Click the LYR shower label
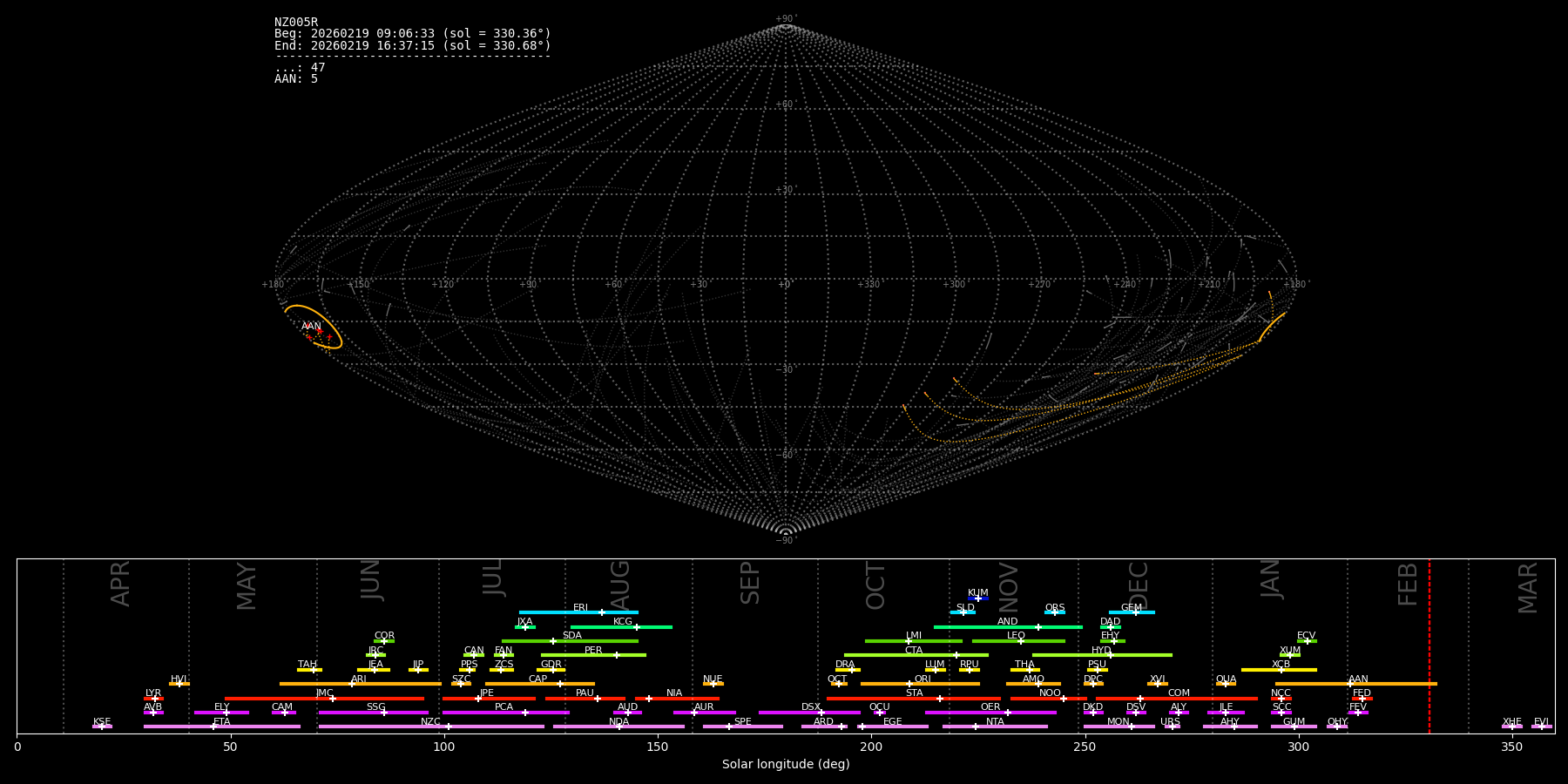Screen dimensions: 1568x784 (153, 693)
